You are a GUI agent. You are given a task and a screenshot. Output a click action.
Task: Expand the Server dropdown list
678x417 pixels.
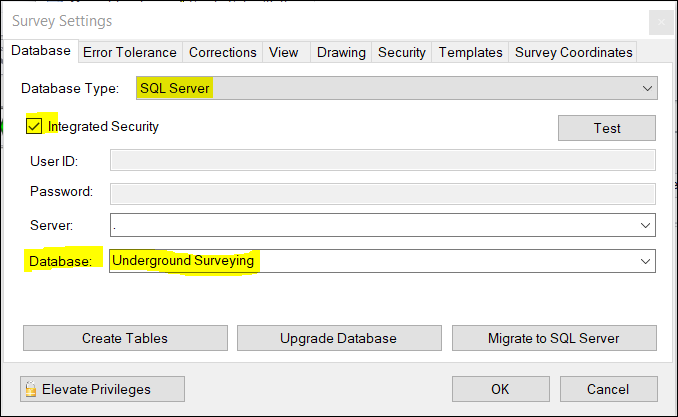click(x=645, y=226)
